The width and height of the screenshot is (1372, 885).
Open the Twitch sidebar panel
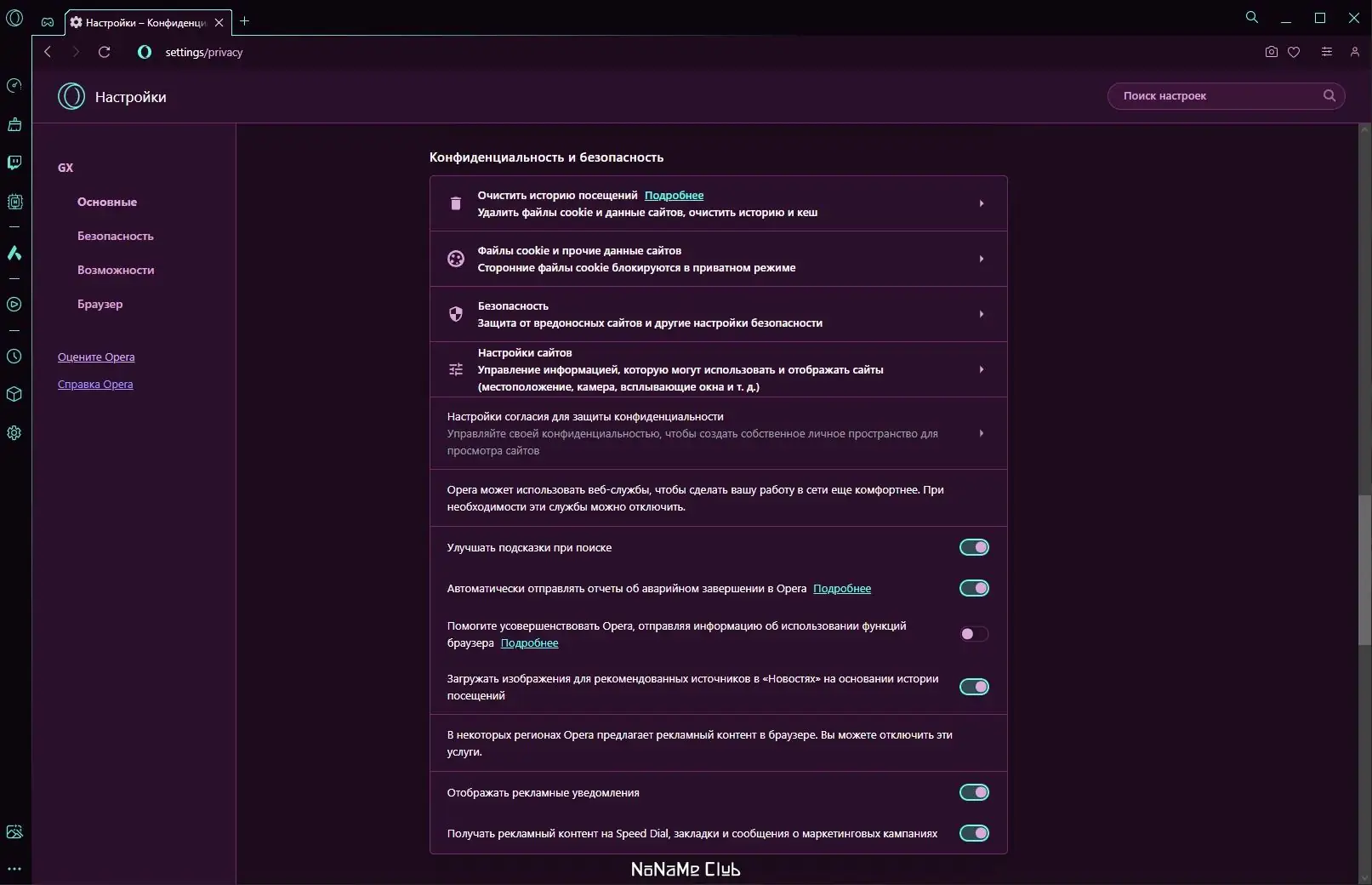pos(14,163)
